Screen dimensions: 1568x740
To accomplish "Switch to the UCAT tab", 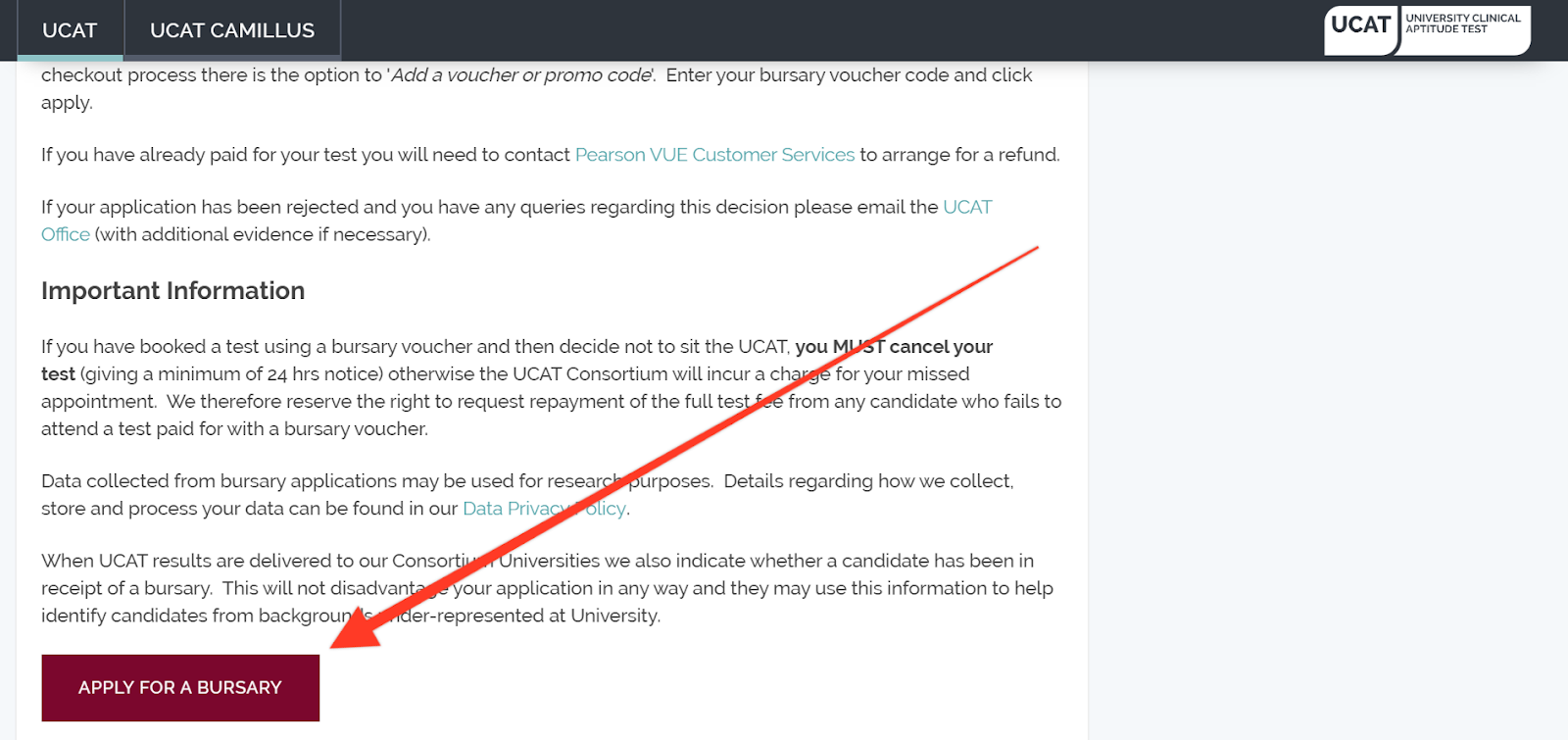I will (70, 30).
